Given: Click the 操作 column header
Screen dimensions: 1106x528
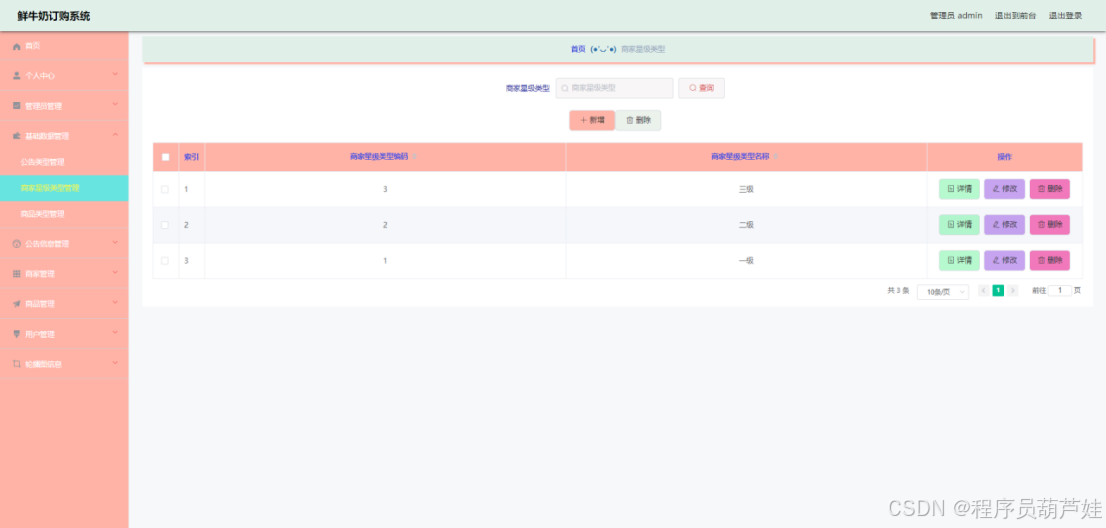Looking at the screenshot, I should click(1004, 157).
